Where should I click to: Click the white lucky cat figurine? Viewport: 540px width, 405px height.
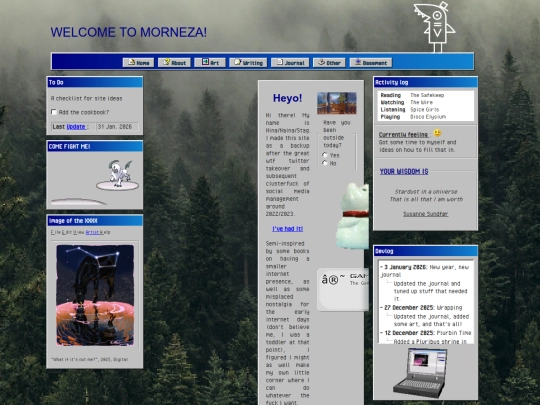[x=353, y=216]
